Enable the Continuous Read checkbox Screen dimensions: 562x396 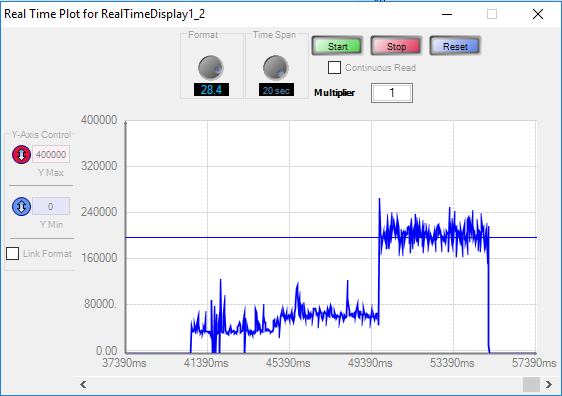coord(334,67)
